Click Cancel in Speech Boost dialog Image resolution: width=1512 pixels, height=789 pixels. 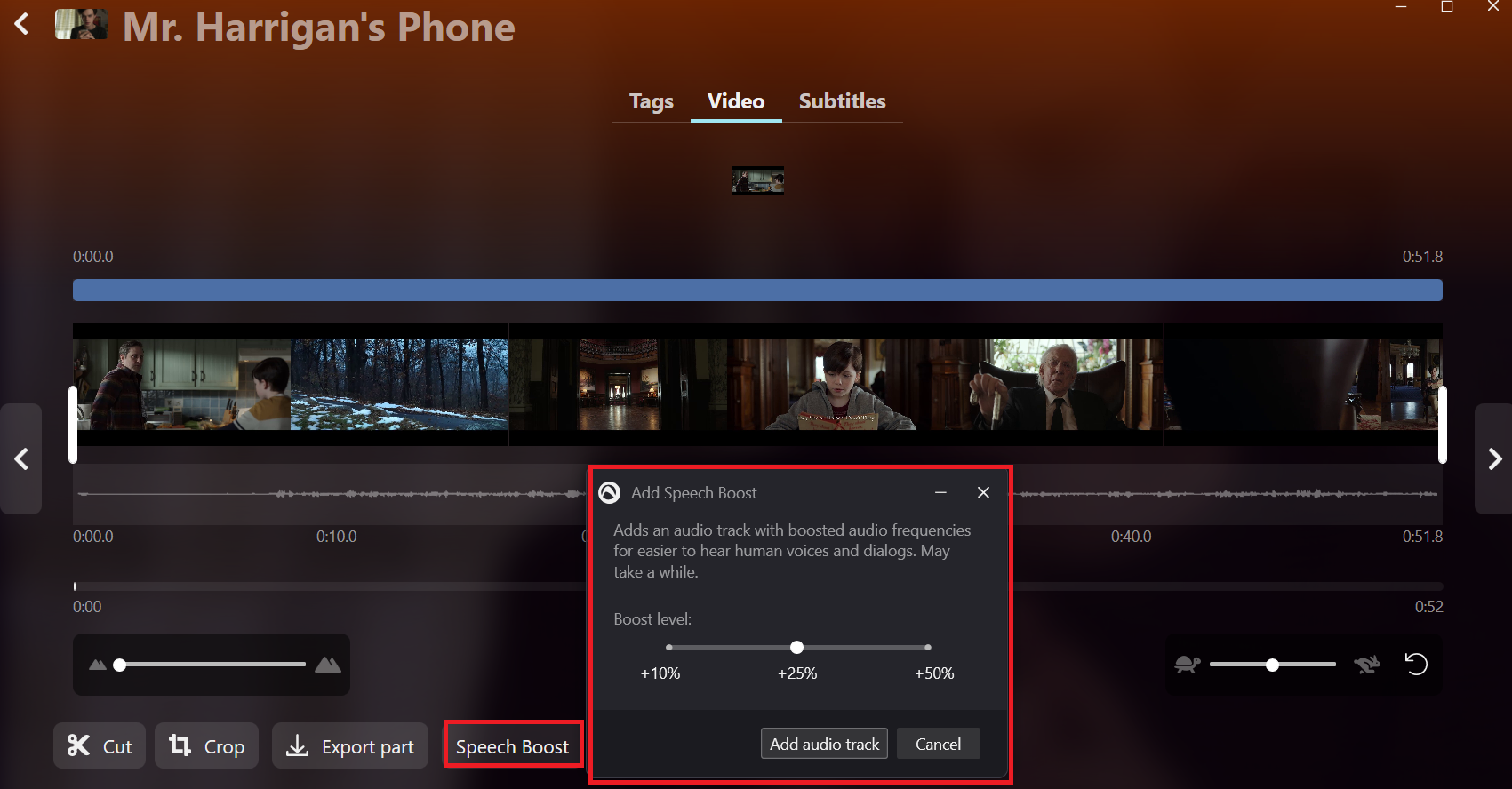pyautogui.click(x=939, y=744)
